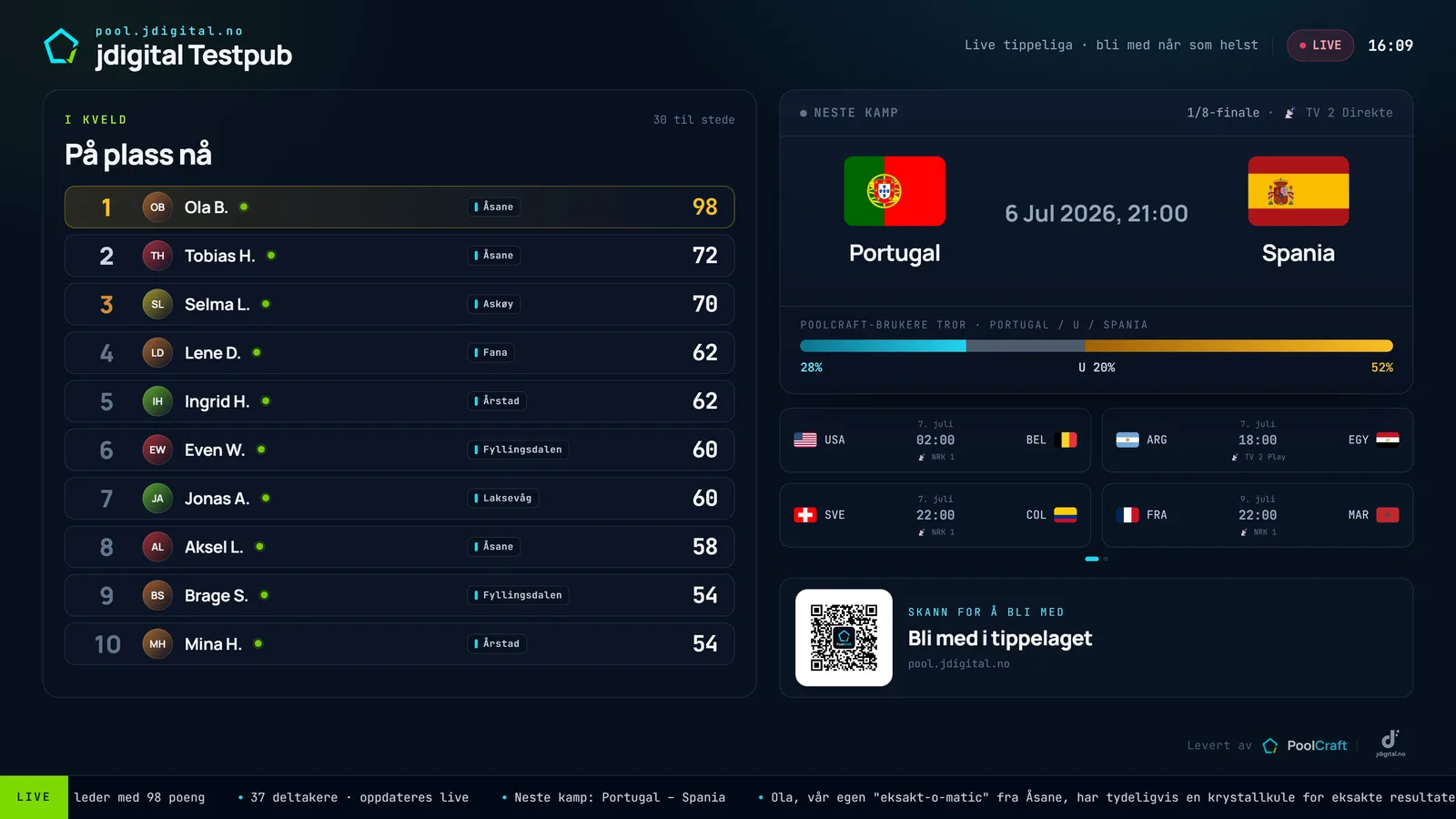This screenshot has width=1456, height=819.
Task: Click the Colombia flag icon
Action: click(1066, 515)
